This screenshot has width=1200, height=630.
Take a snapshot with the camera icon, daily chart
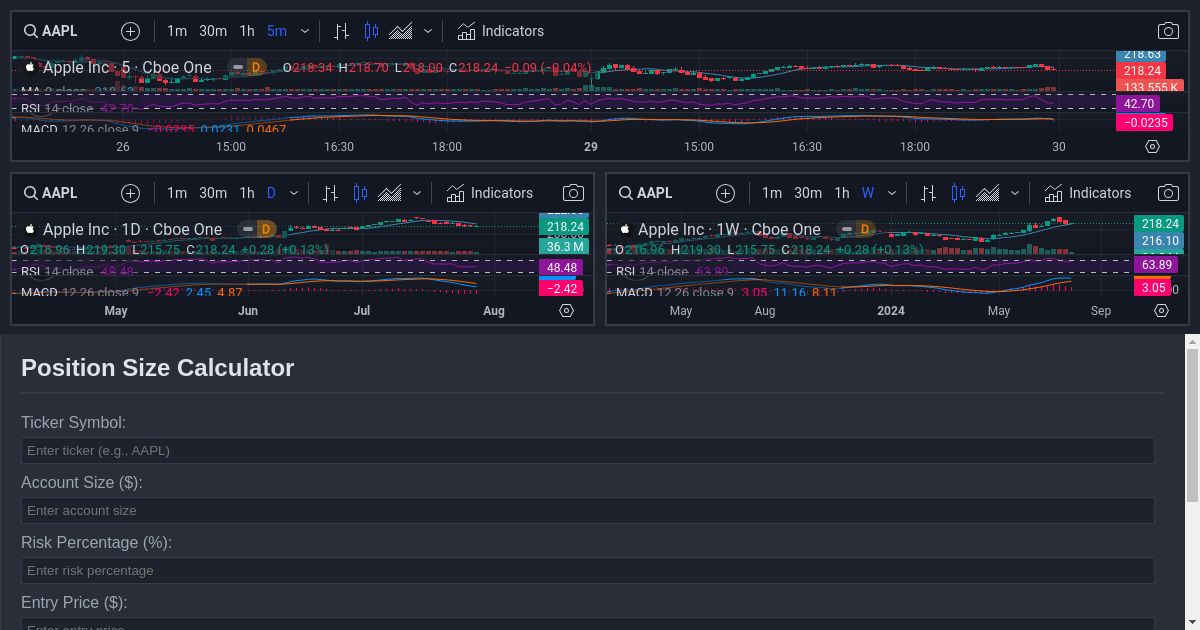point(574,193)
